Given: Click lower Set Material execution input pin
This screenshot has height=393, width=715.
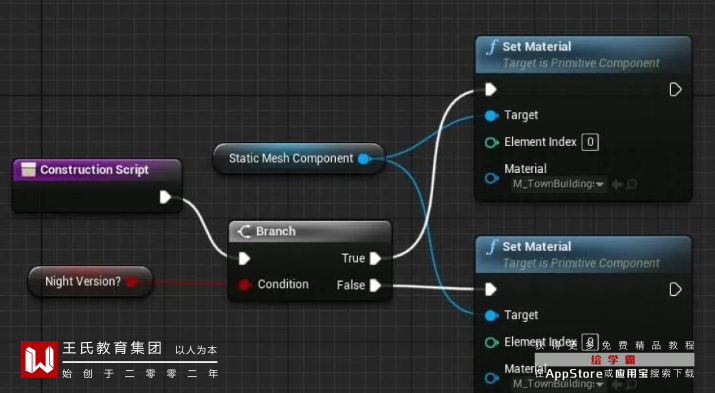Looking at the screenshot, I should [x=491, y=290].
